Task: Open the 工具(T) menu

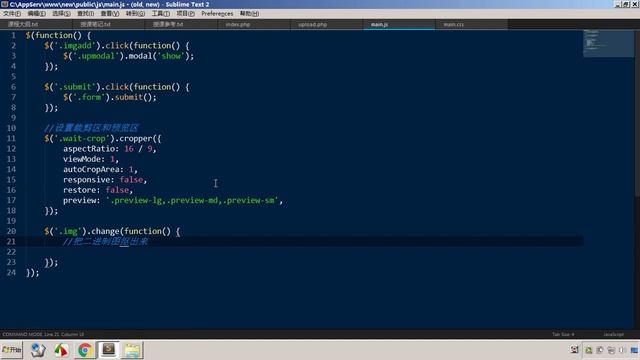Action: tap(160, 13)
